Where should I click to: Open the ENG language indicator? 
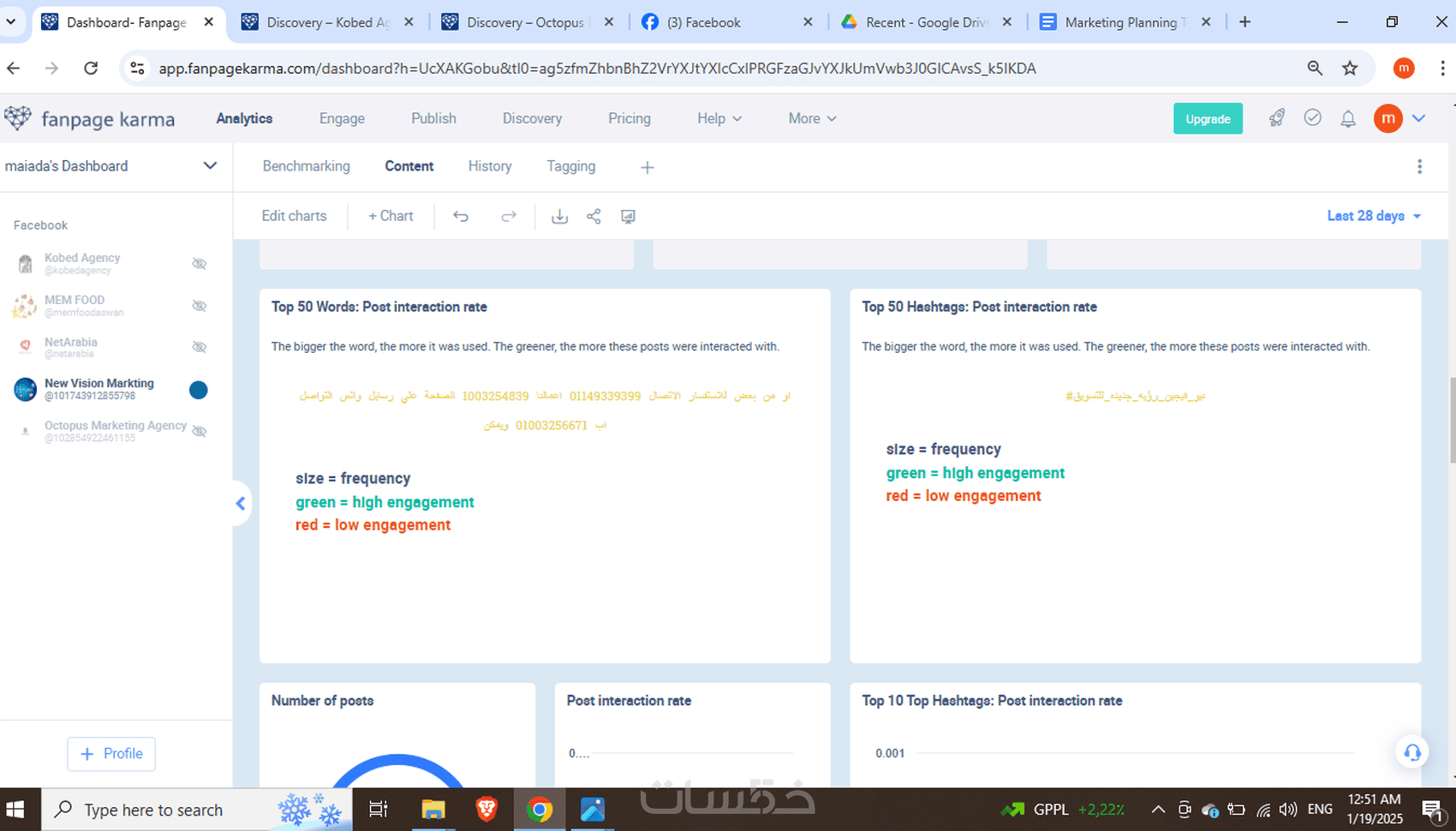(x=1320, y=809)
